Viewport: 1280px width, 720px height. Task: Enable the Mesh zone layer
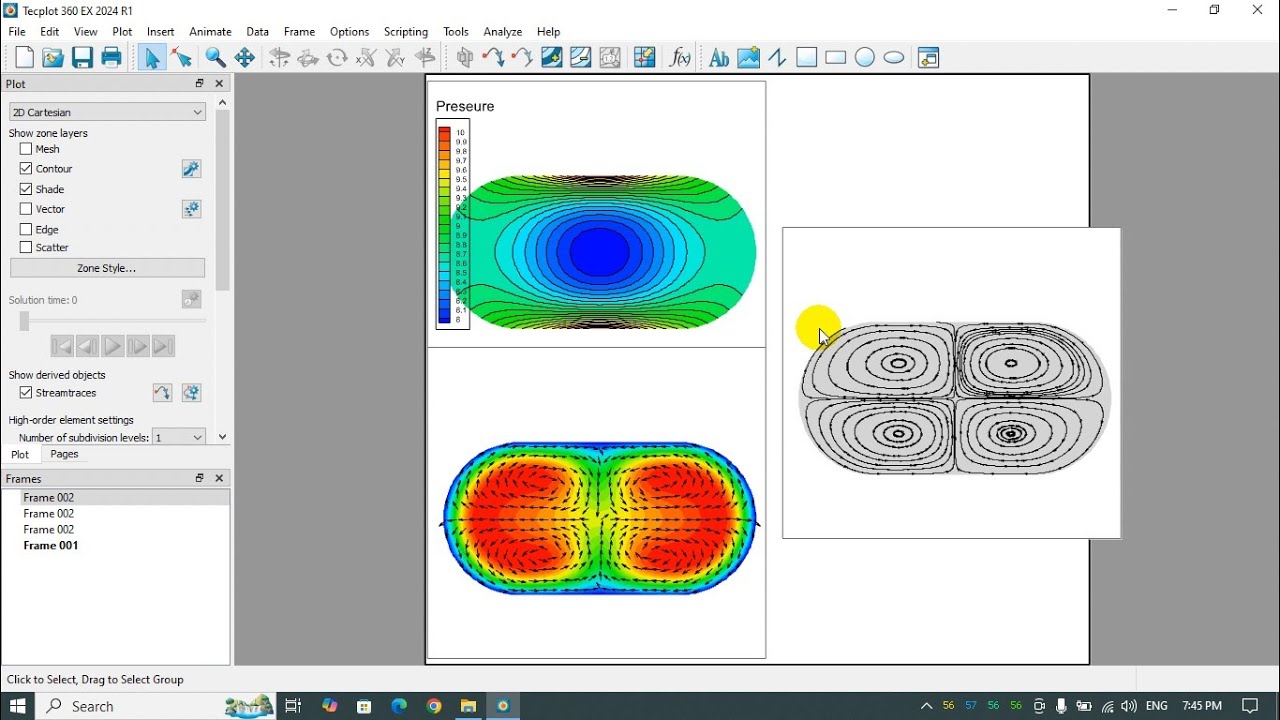(x=26, y=149)
